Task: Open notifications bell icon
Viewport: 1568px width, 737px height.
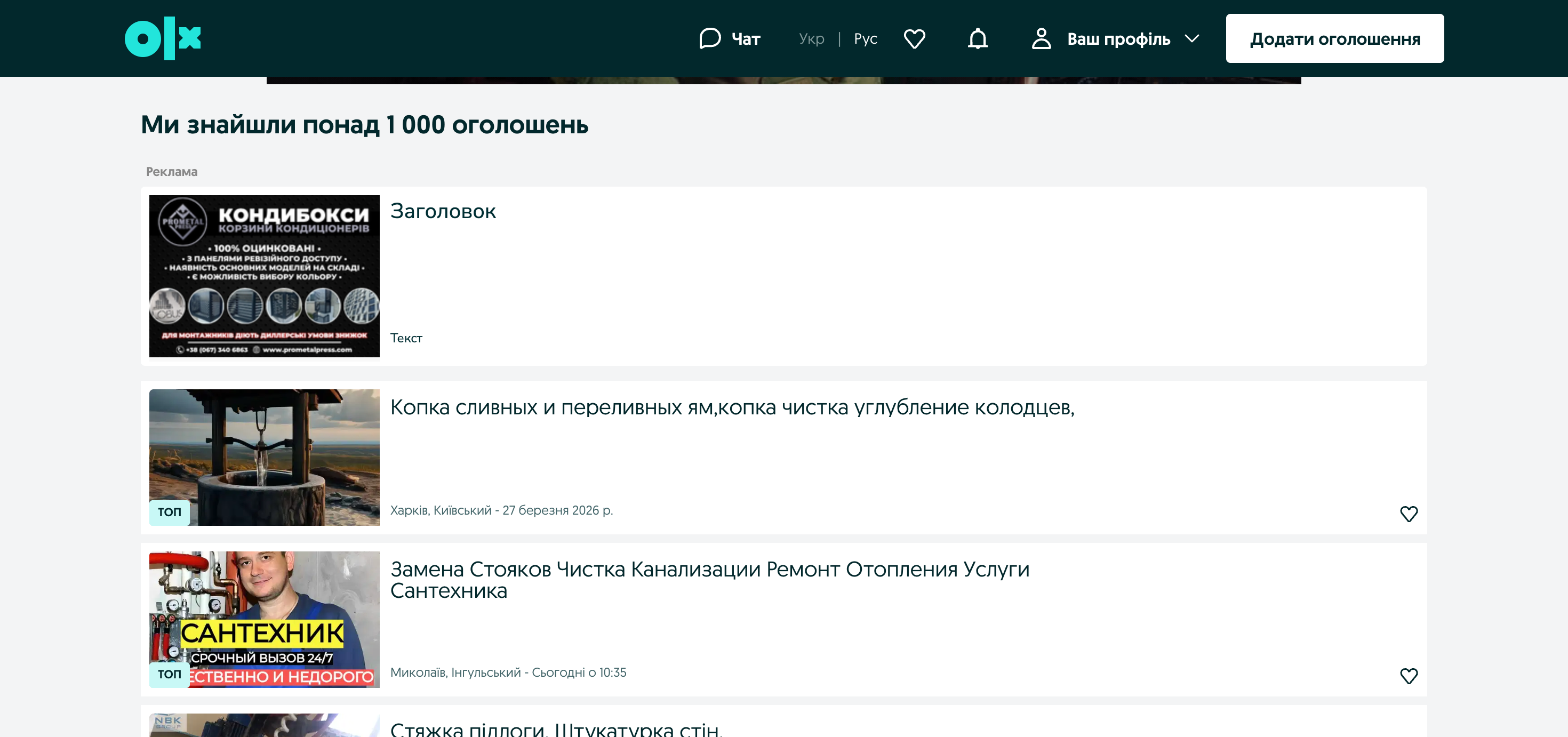Action: click(x=978, y=38)
